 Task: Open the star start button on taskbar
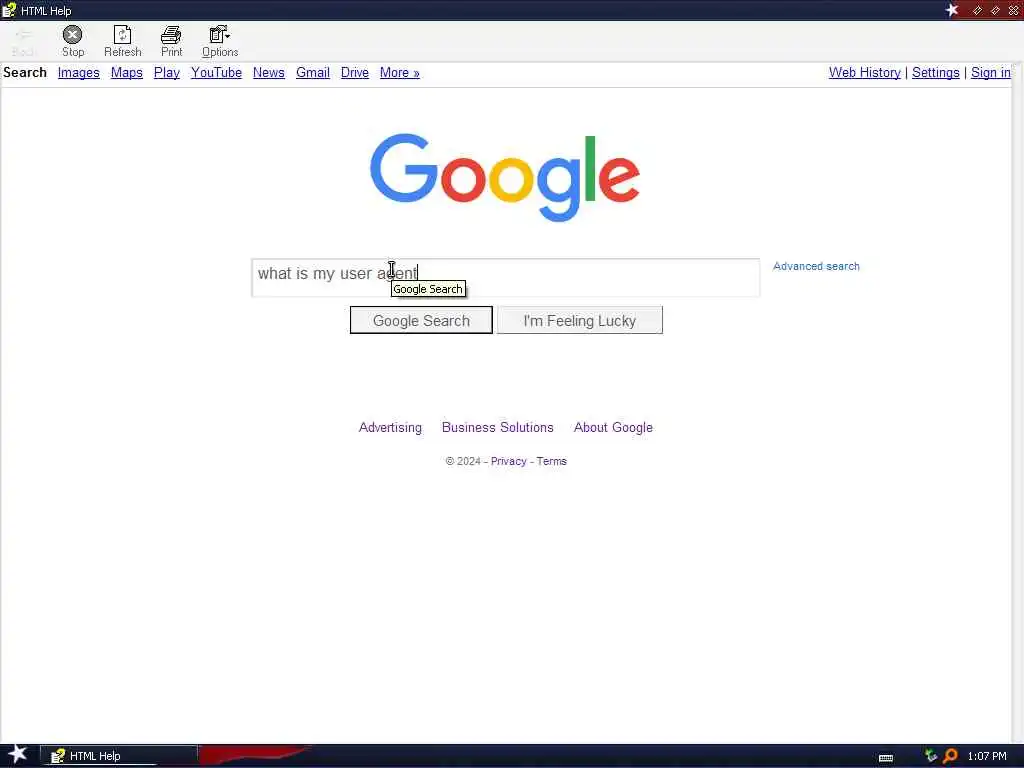click(17, 755)
